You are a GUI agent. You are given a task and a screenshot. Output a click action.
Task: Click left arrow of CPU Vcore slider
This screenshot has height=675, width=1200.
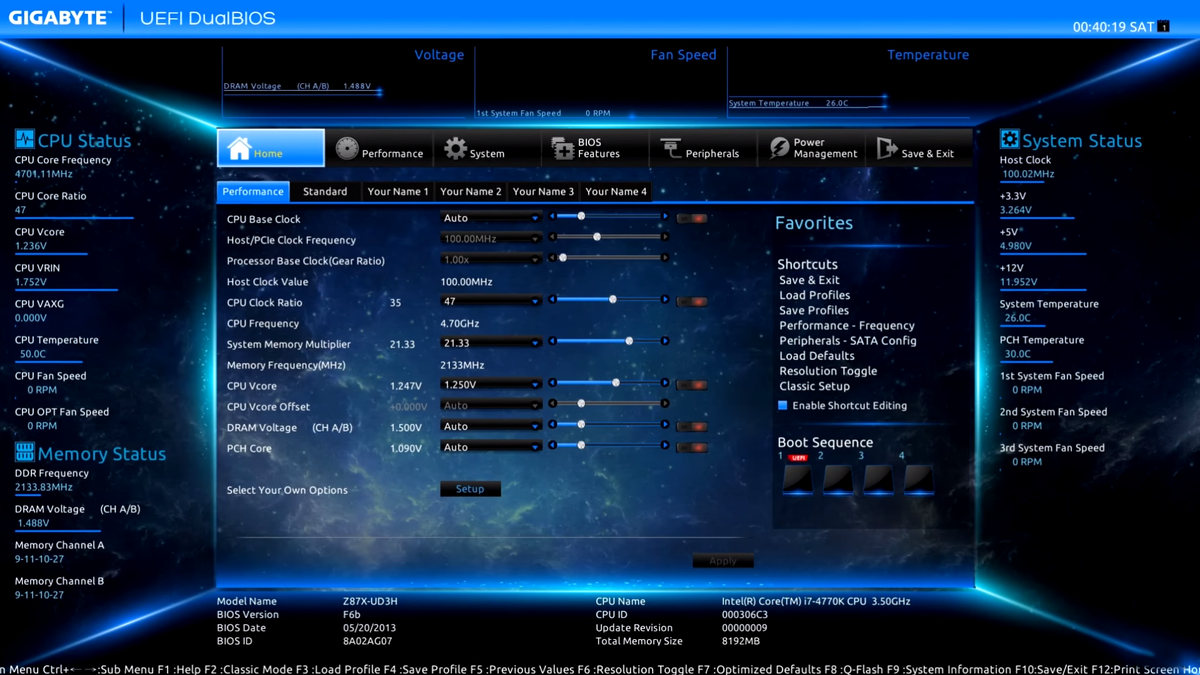tap(553, 383)
